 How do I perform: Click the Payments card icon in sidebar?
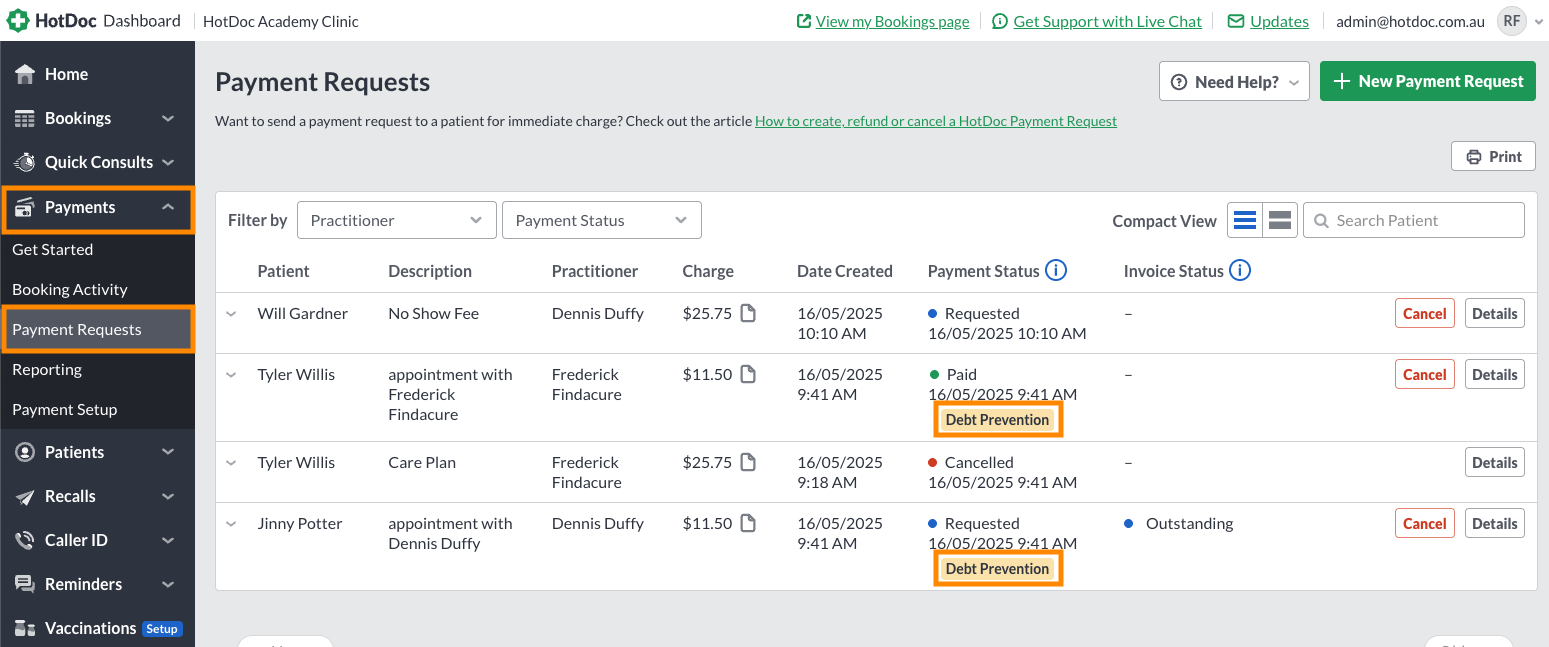tap(25, 207)
